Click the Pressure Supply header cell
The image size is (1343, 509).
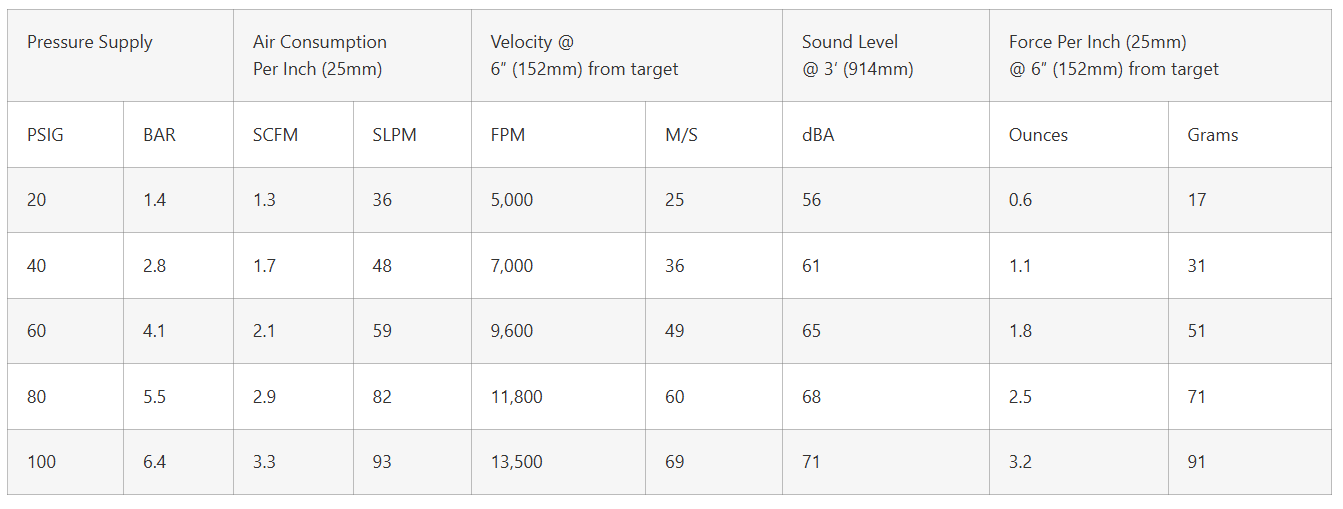[90, 42]
